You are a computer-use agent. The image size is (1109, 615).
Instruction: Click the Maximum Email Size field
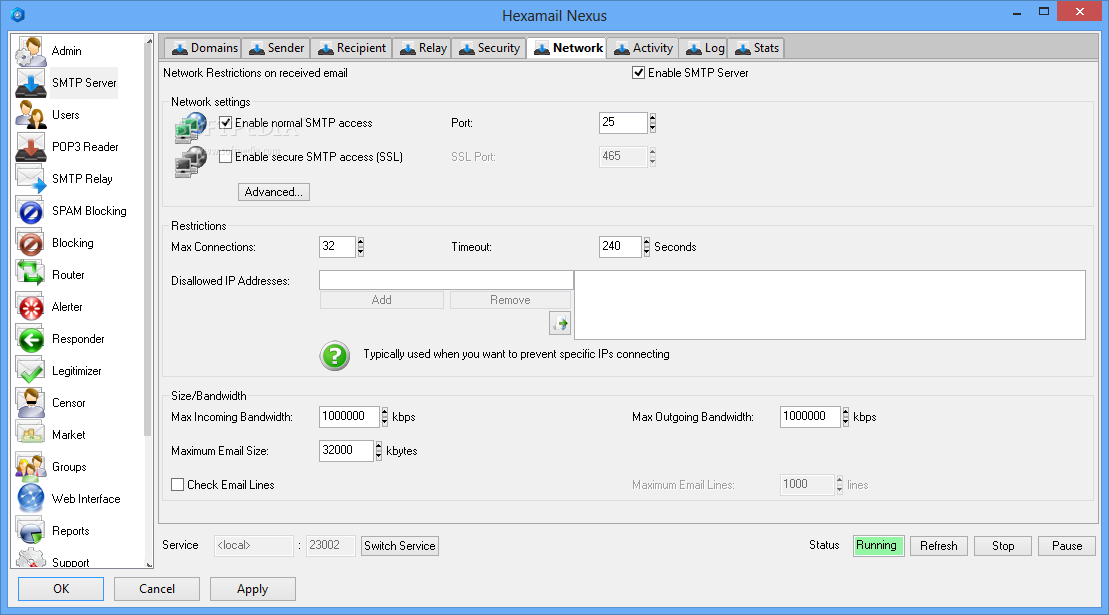click(x=347, y=451)
